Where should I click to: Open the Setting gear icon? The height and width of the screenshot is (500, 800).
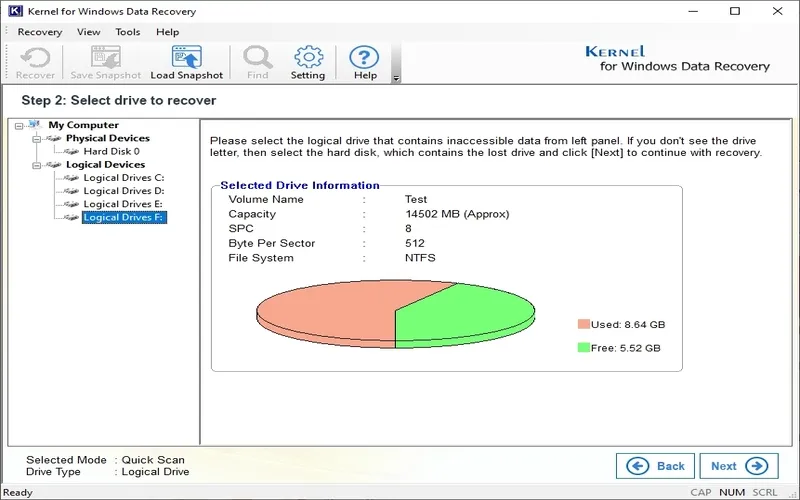308,57
